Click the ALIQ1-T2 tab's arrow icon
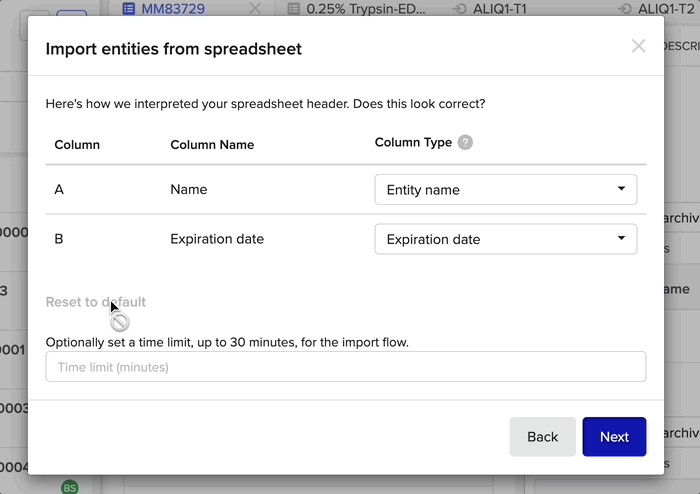The height and width of the screenshot is (494, 700). tap(625, 8)
